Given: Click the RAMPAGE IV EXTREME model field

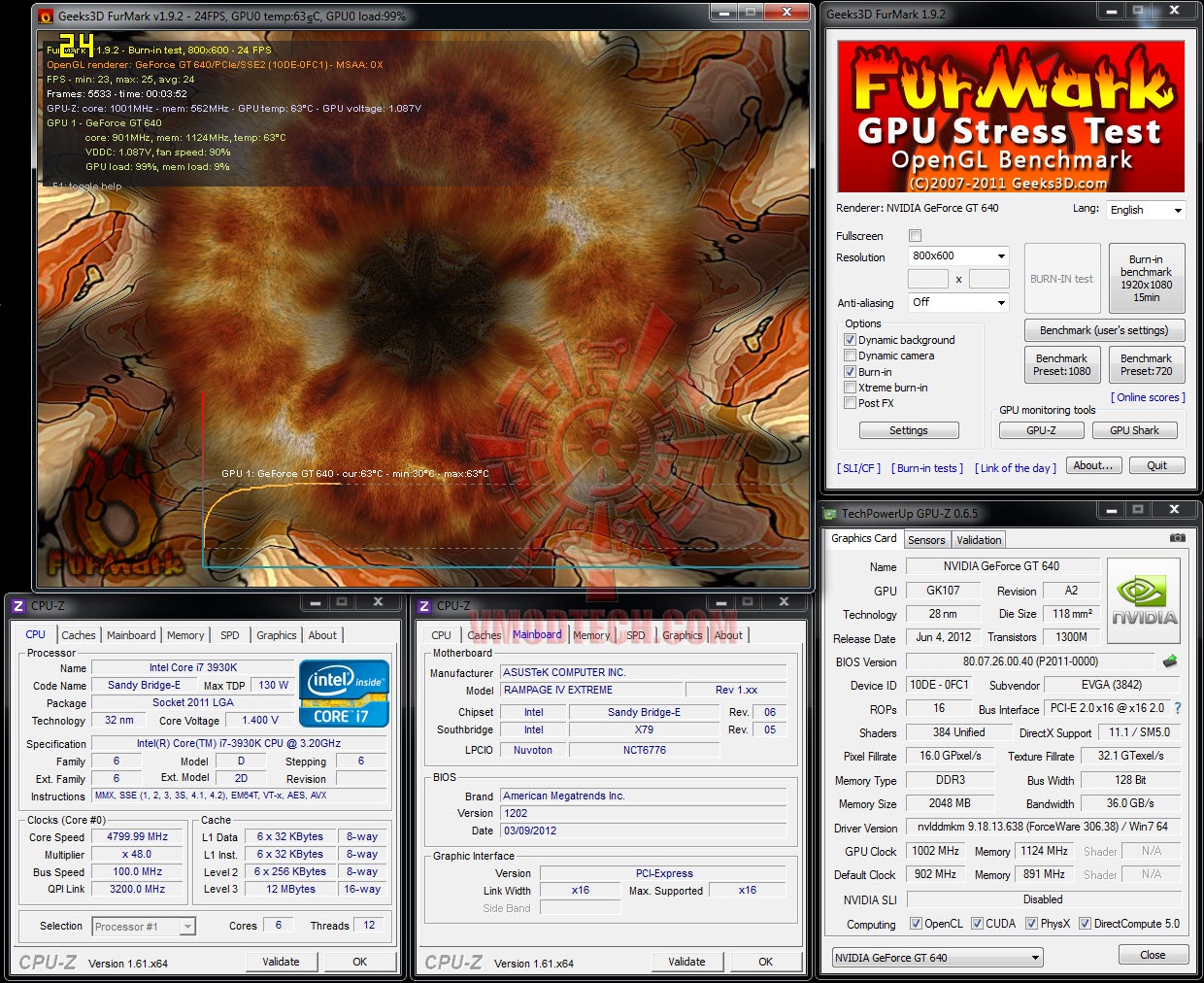Looking at the screenshot, I should [592, 690].
